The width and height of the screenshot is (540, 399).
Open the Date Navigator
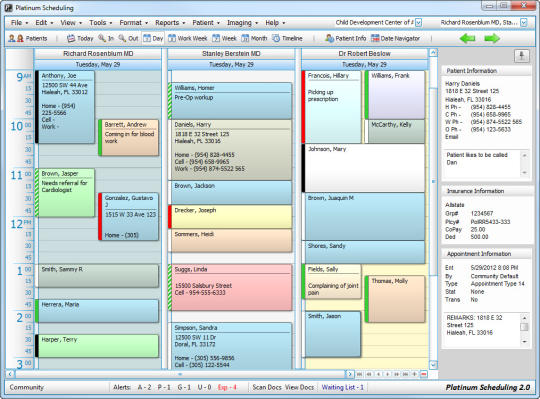[396, 38]
